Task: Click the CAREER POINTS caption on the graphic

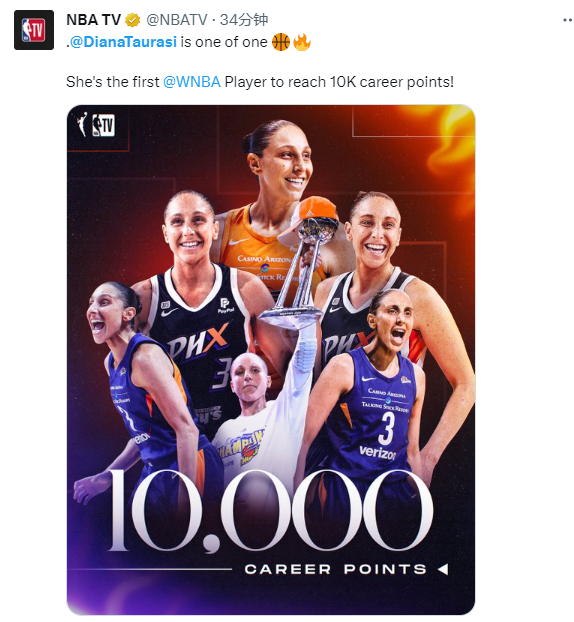Action: pyautogui.click(x=336, y=569)
